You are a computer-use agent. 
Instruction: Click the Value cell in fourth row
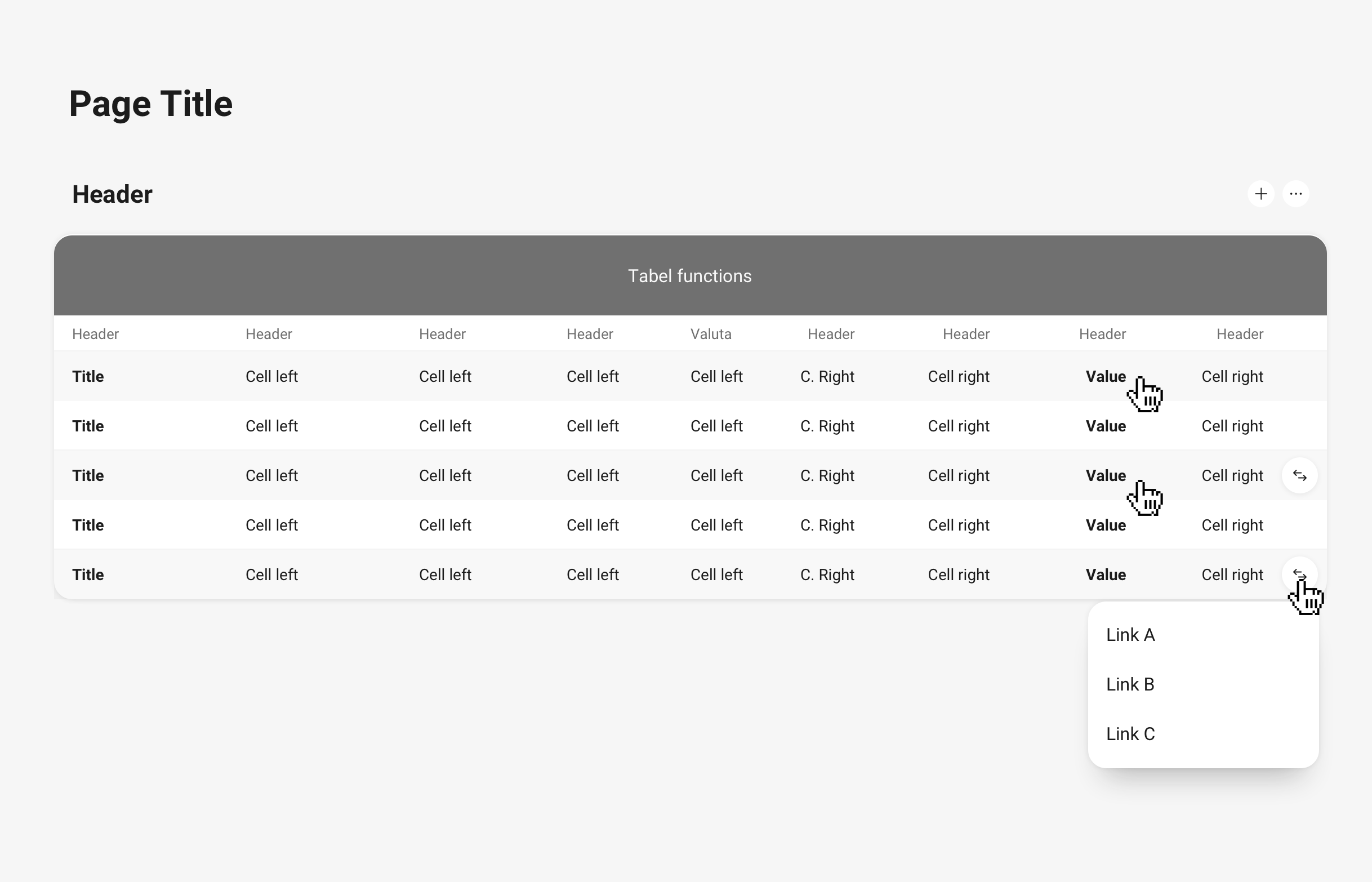1104,524
